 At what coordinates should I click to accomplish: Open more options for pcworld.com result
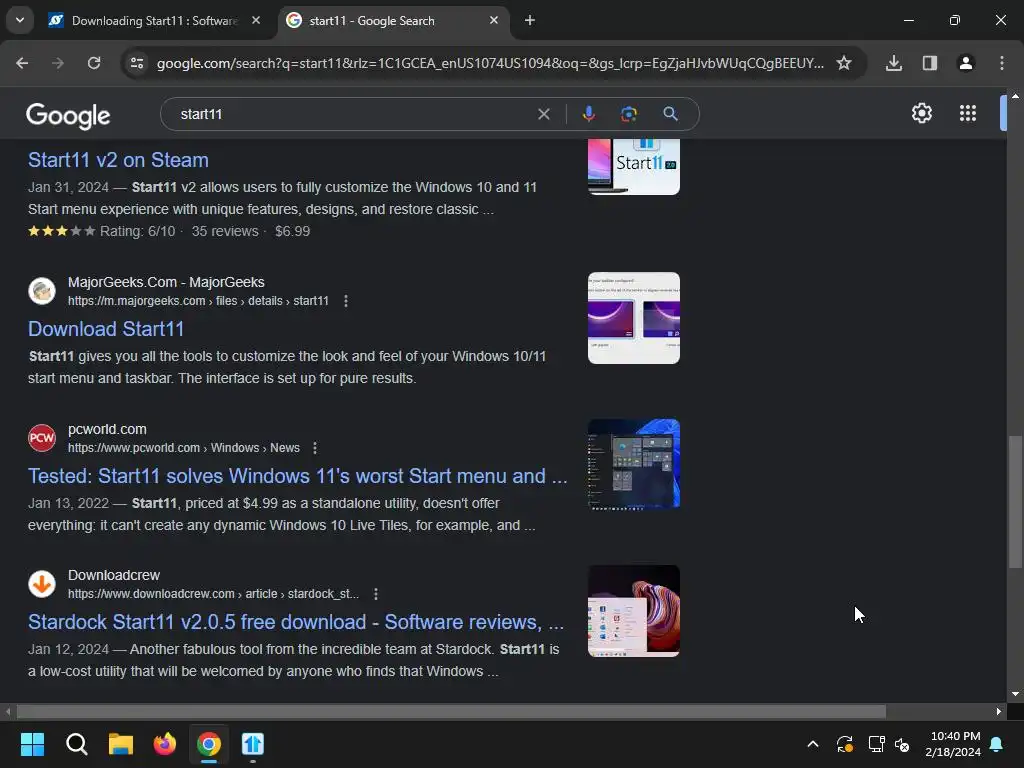pos(315,448)
